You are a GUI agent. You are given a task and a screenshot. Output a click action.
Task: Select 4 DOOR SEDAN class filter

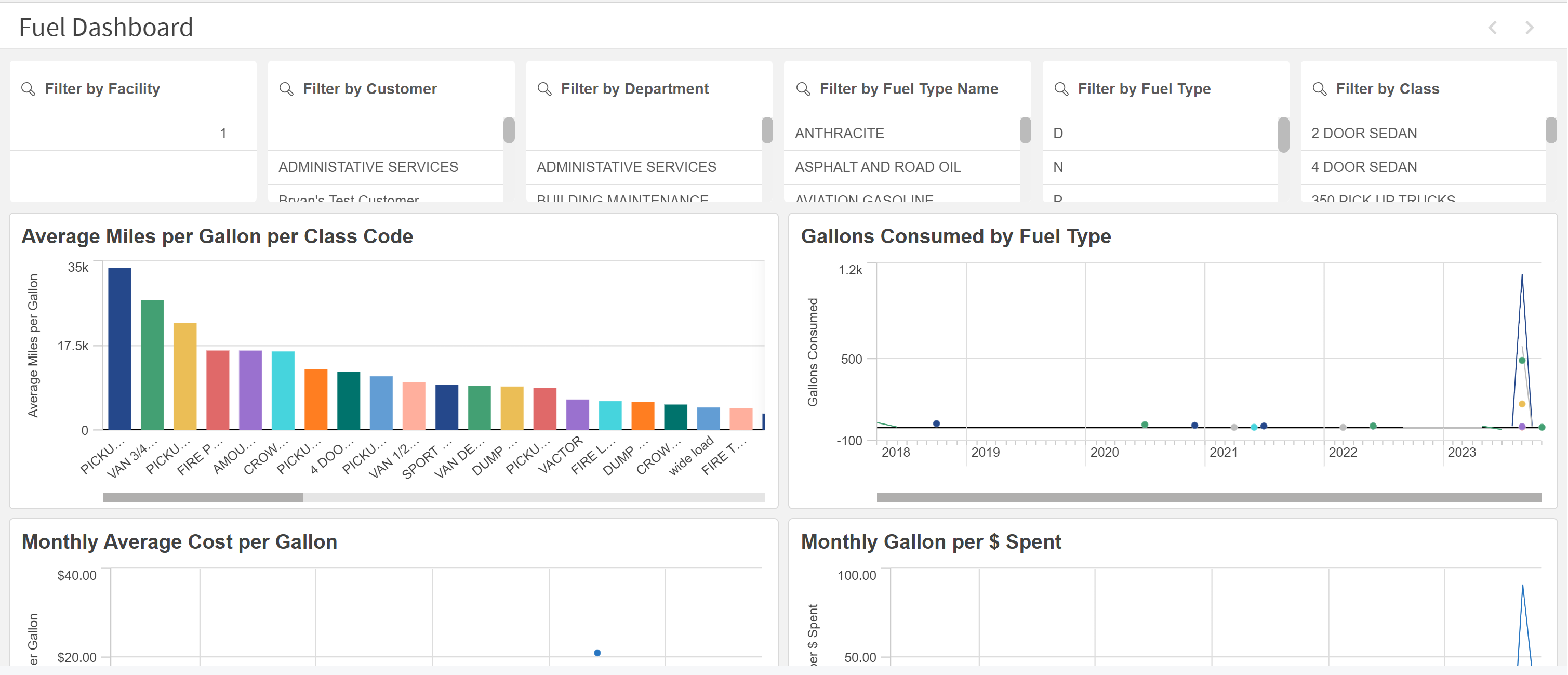(x=1363, y=167)
